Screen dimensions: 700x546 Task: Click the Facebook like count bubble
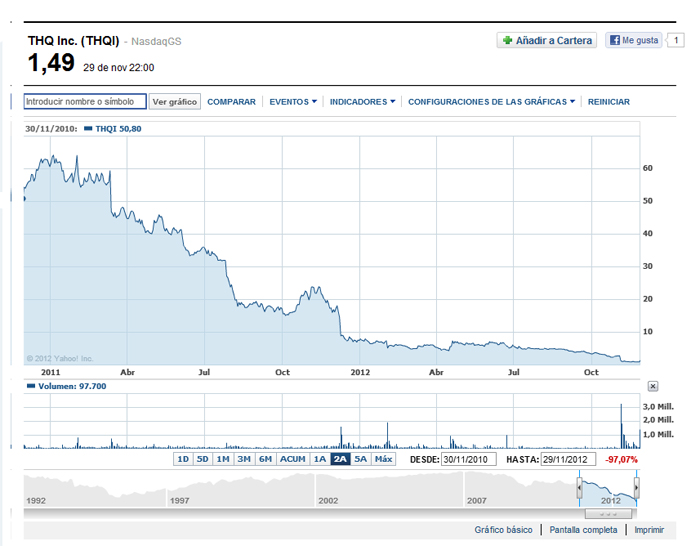click(676, 41)
